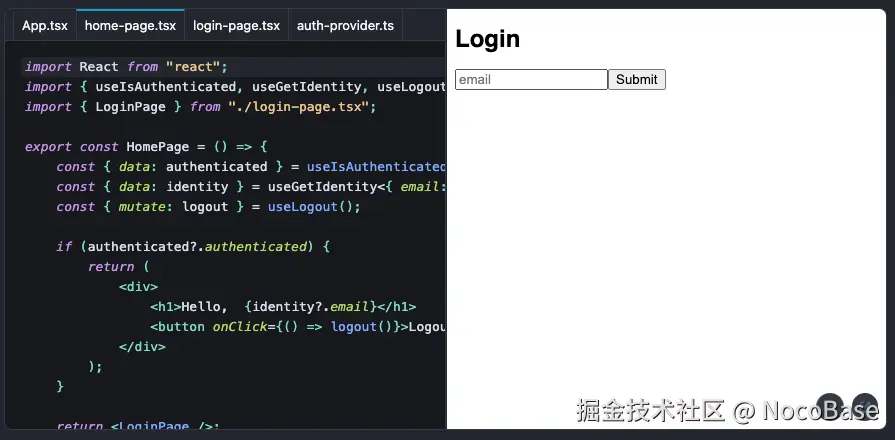895x440 pixels.
Task: Click the line importing useIsAuthenticated hooks
Action: point(235,87)
